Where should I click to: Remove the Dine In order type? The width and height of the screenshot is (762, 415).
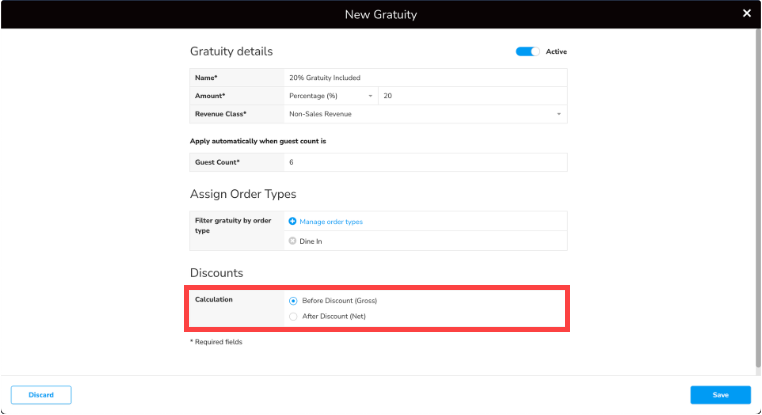[293, 240]
